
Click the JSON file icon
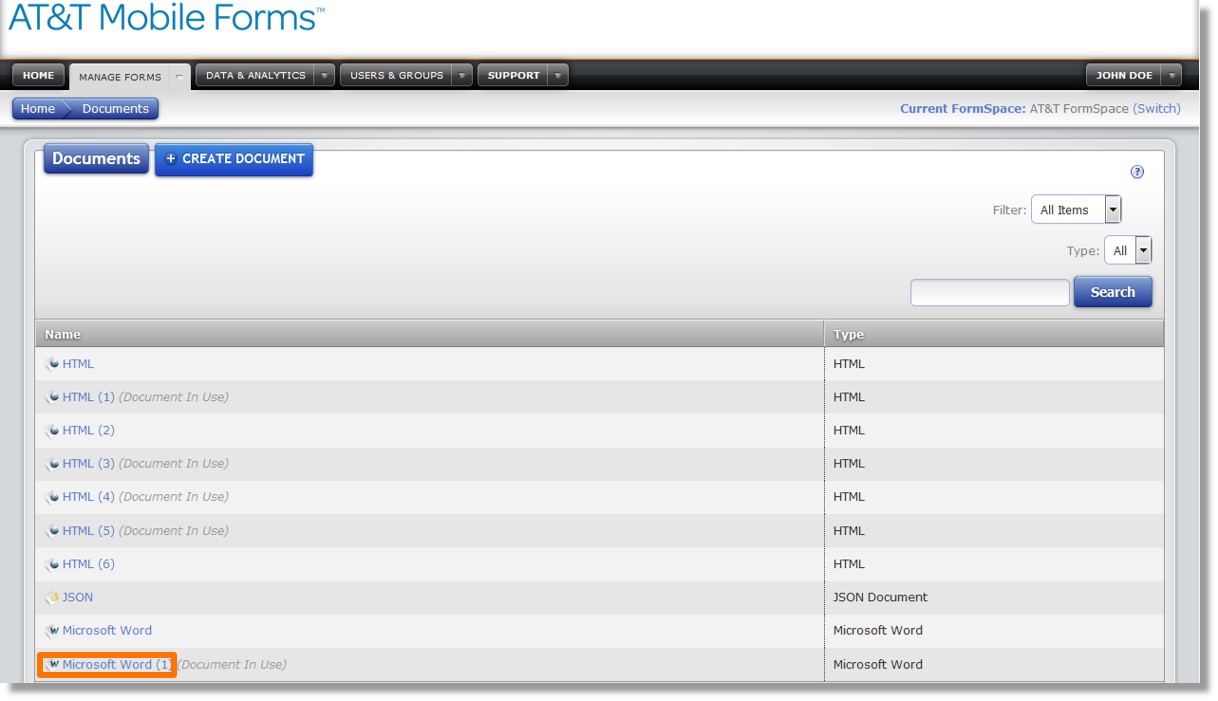pyautogui.click(x=53, y=598)
